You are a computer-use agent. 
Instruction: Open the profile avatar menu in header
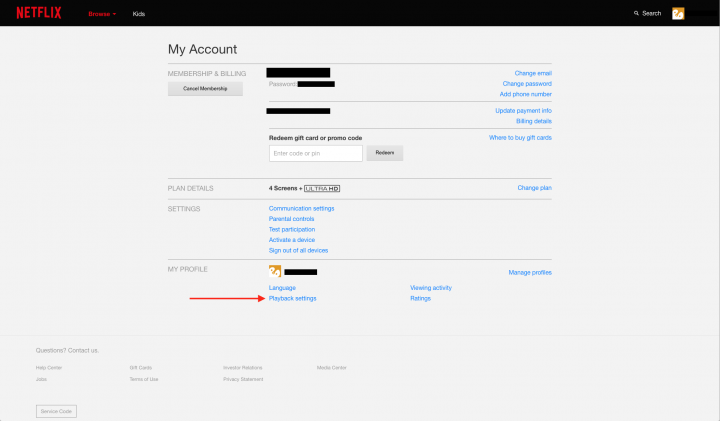[678, 13]
